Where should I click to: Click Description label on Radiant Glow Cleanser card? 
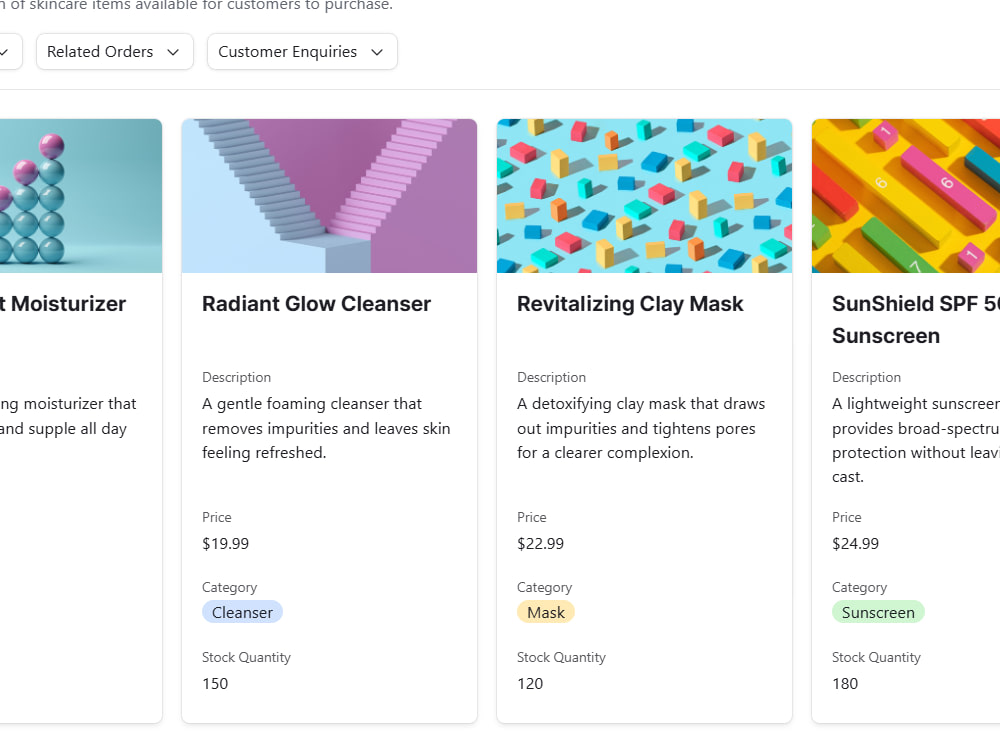pyautogui.click(x=237, y=377)
